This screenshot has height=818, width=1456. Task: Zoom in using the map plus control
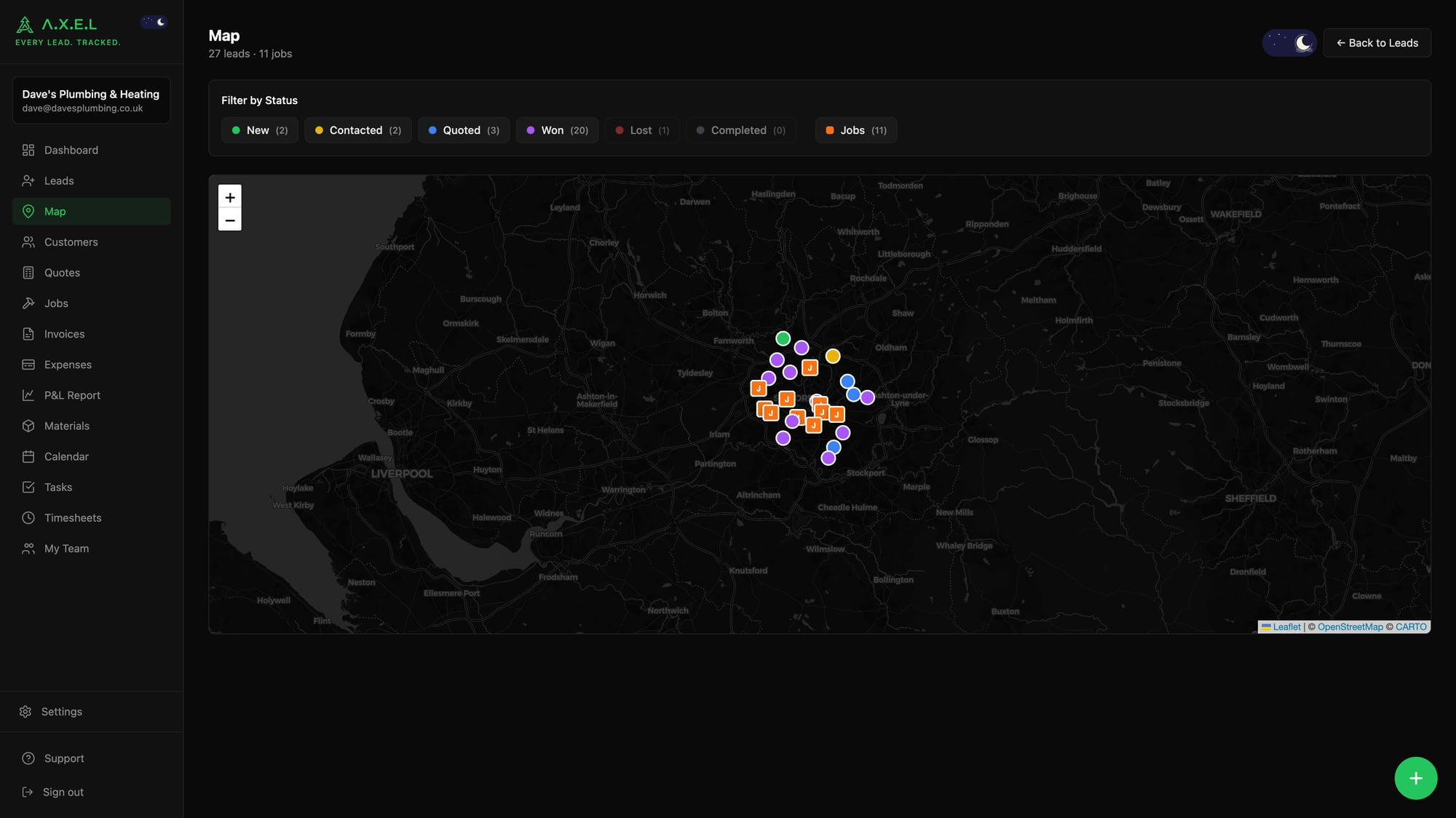229,196
